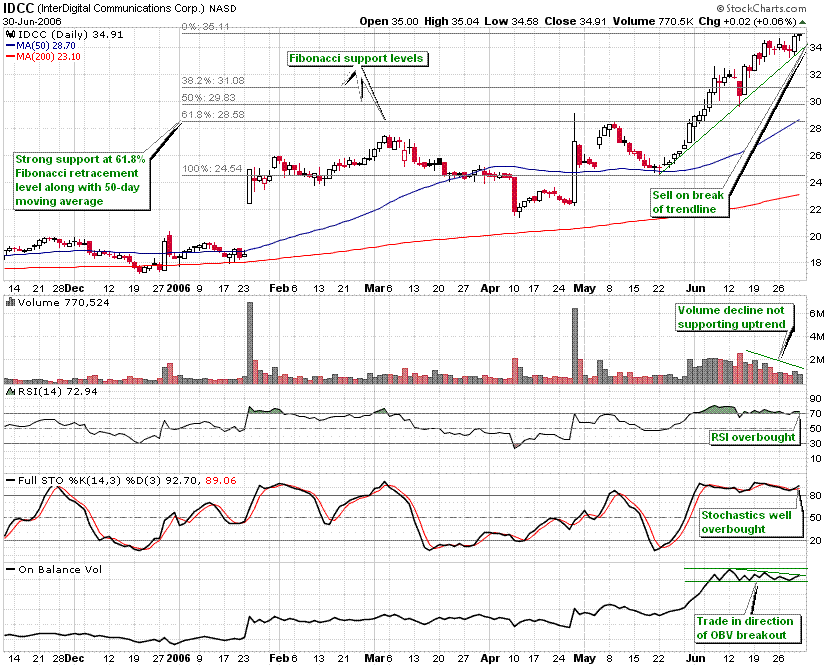This screenshot has height=665, width=830.
Task: Click the candlestick icon beside IDCC (Daily)
Action: pyautogui.click(x=11, y=34)
